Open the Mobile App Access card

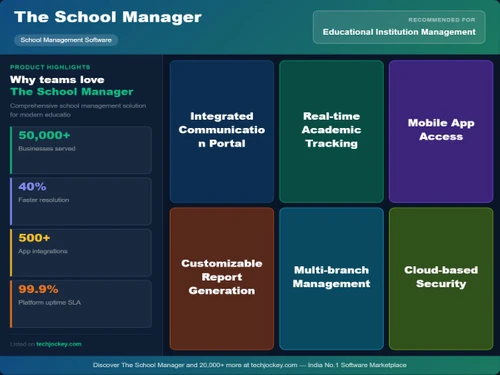pyautogui.click(x=441, y=131)
